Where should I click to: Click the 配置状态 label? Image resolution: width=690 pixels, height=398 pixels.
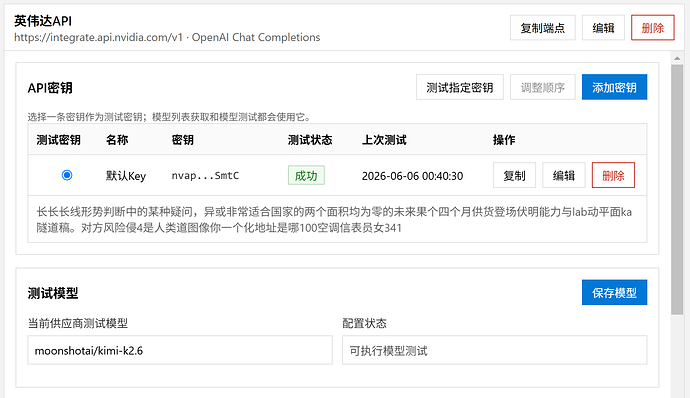364,323
